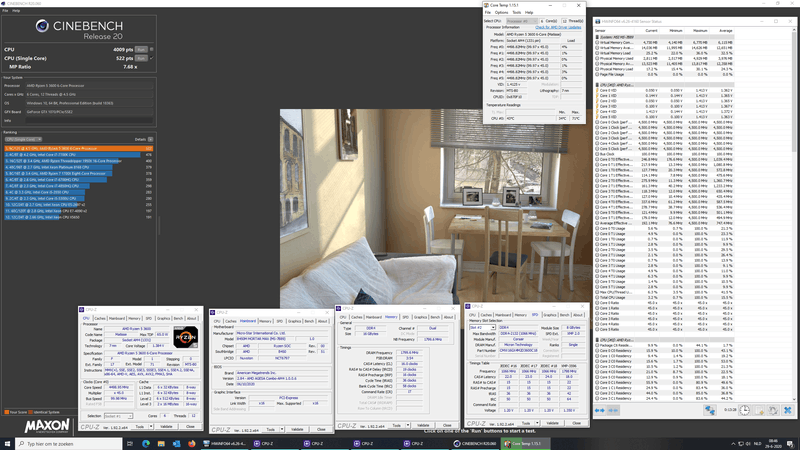Open Task View on the taskbar
800x450 pixels.
click(x=130, y=444)
